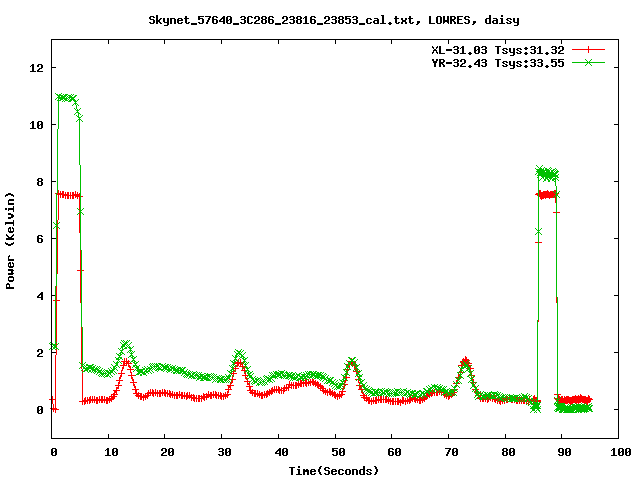Screen dimensions: 640x480
Task: Click the y-axis tick label 0
Action: pyautogui.click(x=40, y=410)
